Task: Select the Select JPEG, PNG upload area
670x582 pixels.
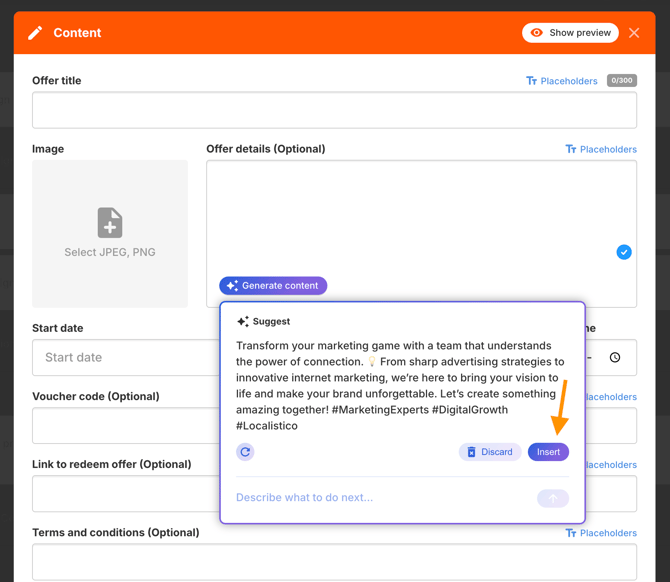Action: (x=110, y=234)
